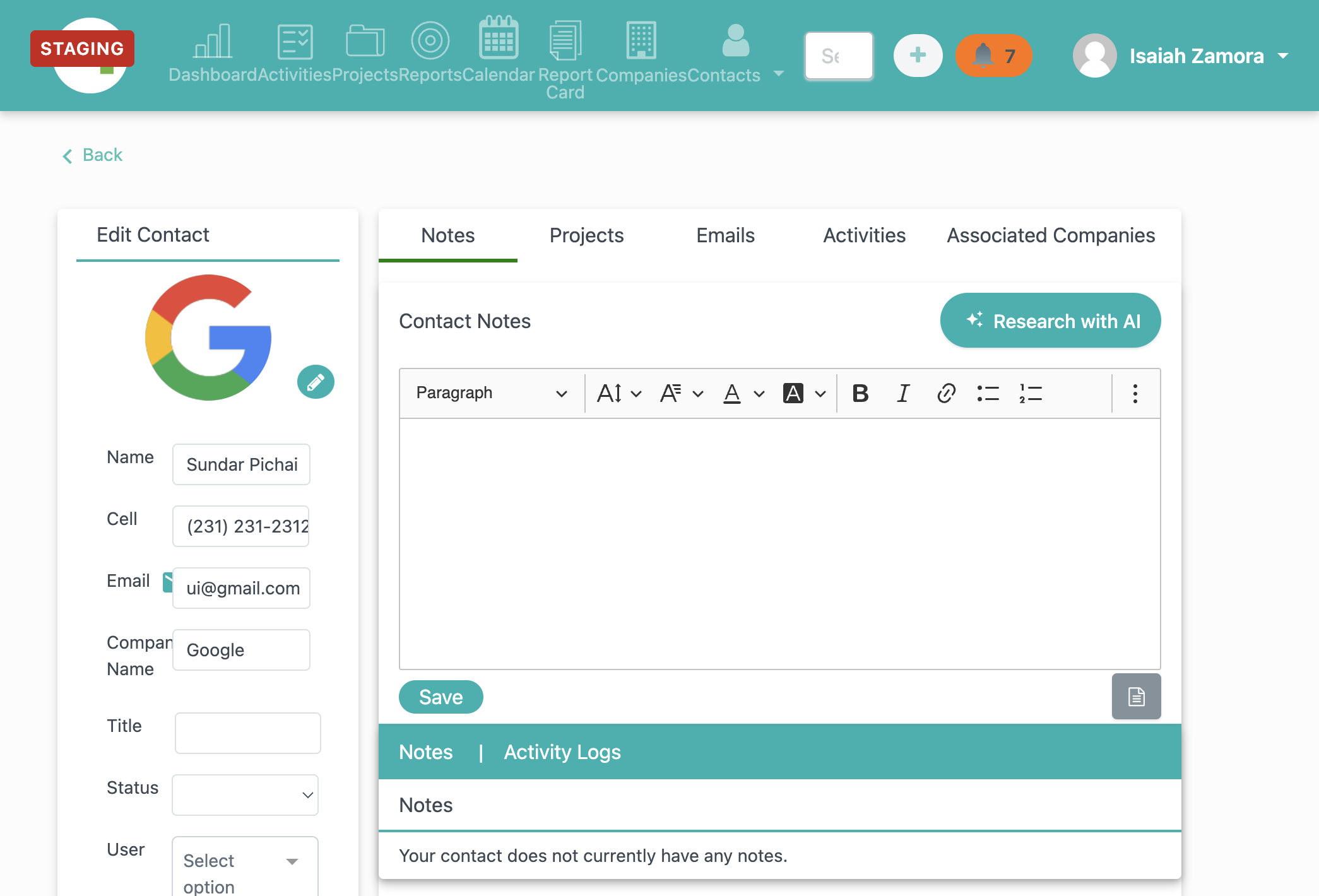Open the Isaiah Zamora user menu arrow
The height and width of the screenshot is (896, 1319).
coord(1282,56)
